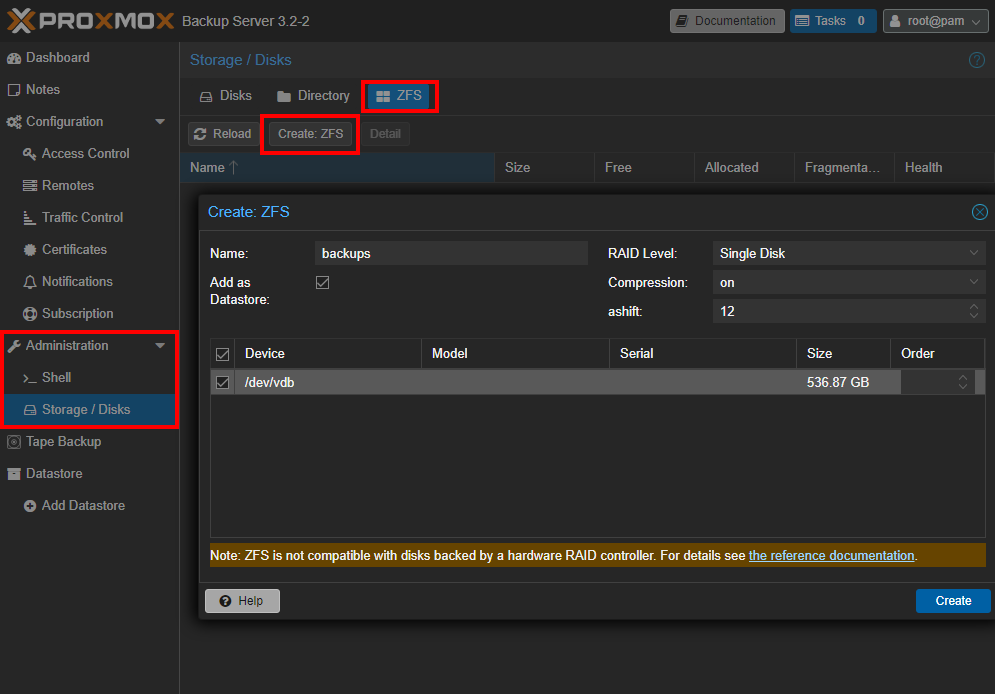Image resolution: width=995 pixels, height=694 pixels.
Task: Sort devices by the Order column
Action: 937,354
